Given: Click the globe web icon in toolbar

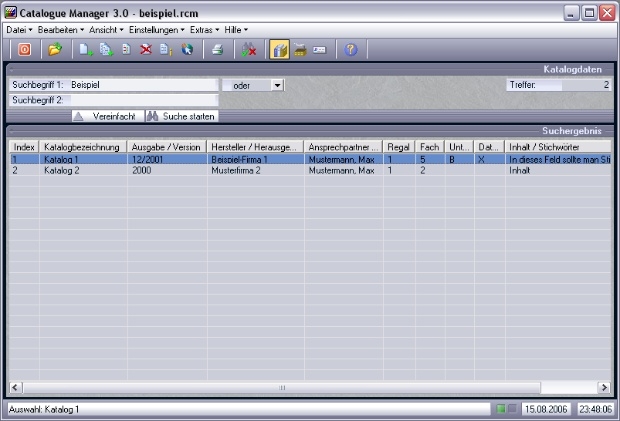Looking at the screenshot, I should [x=187, y=50].
